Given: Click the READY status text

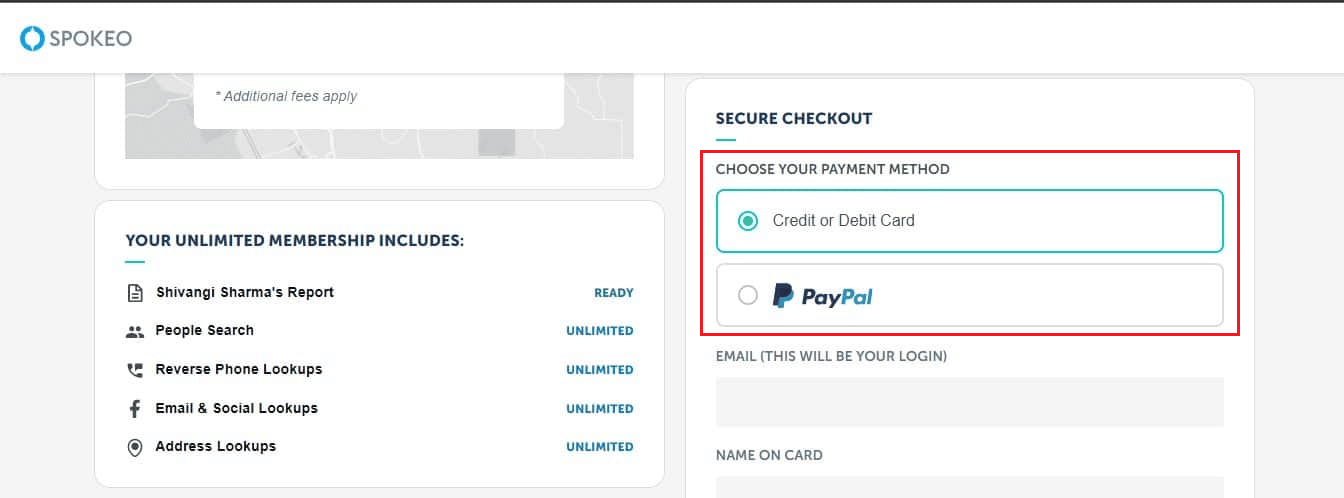Looking at the screenshot, I should pyautogui.click(x=614, y=293).
